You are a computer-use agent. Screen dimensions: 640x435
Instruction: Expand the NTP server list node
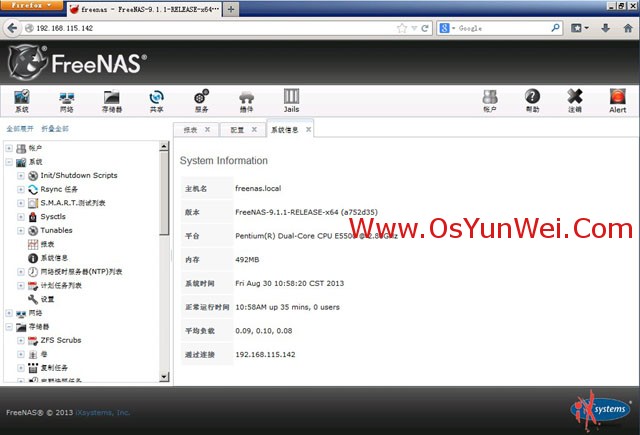click(20, 272)
